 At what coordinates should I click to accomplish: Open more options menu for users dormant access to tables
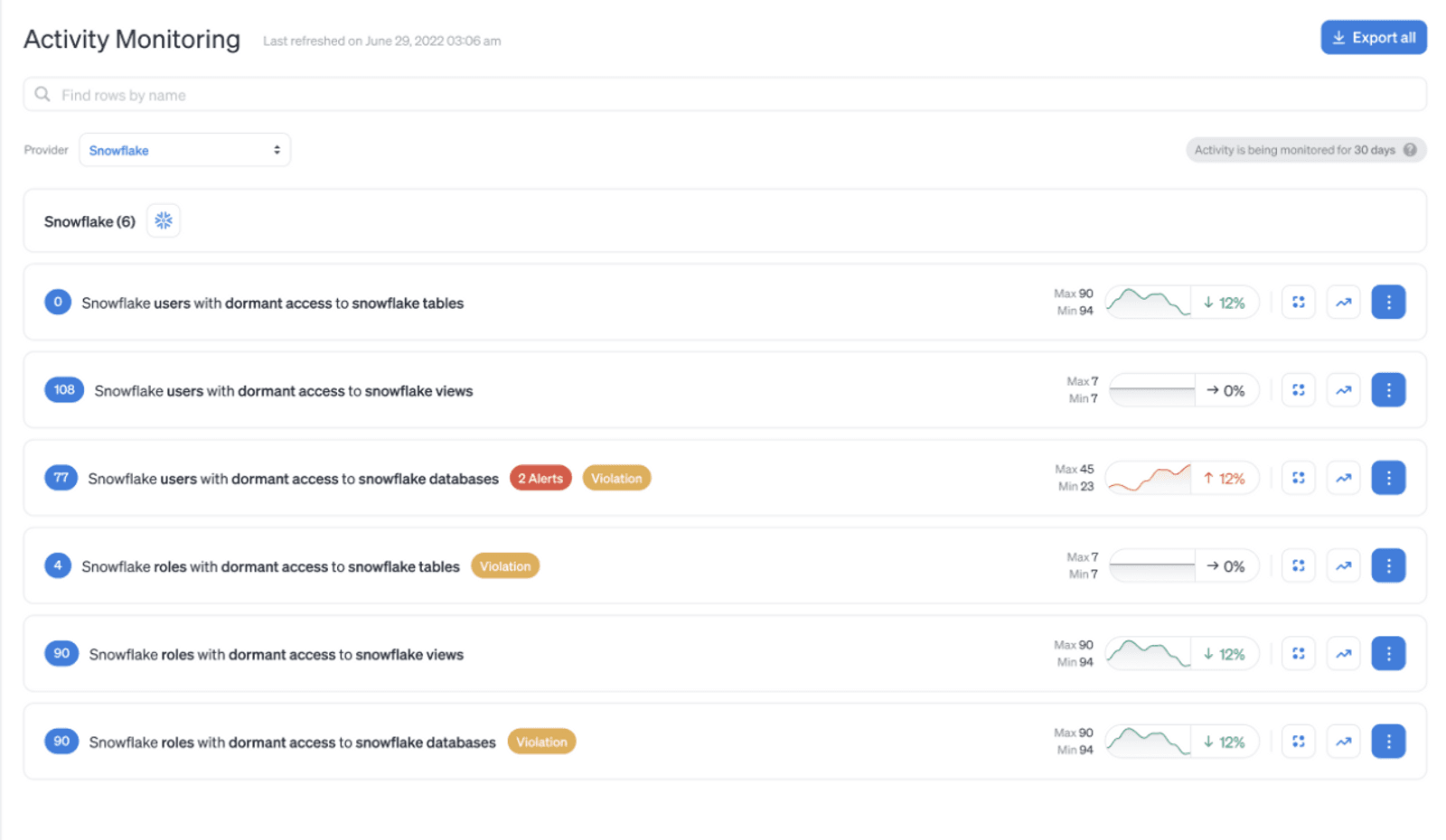click(1388, 303)
